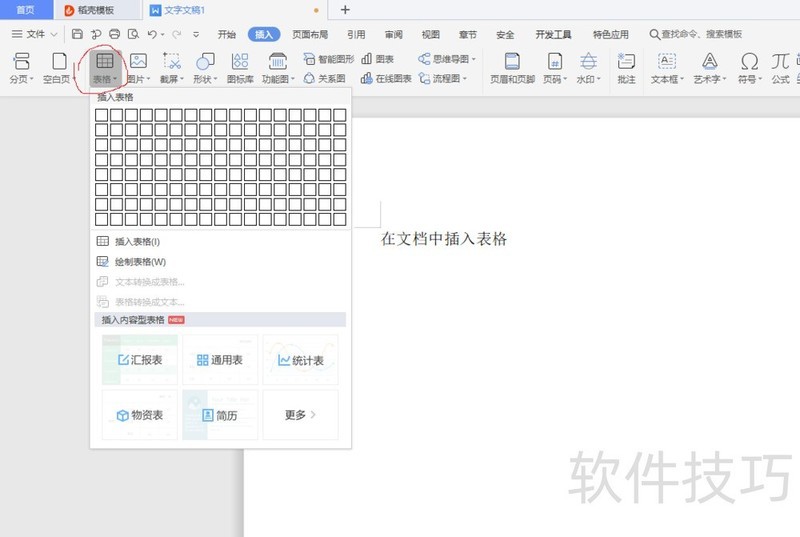Select the 汇报表 template thumbnail
The image size is (800, 537).
tap(140, 360)
